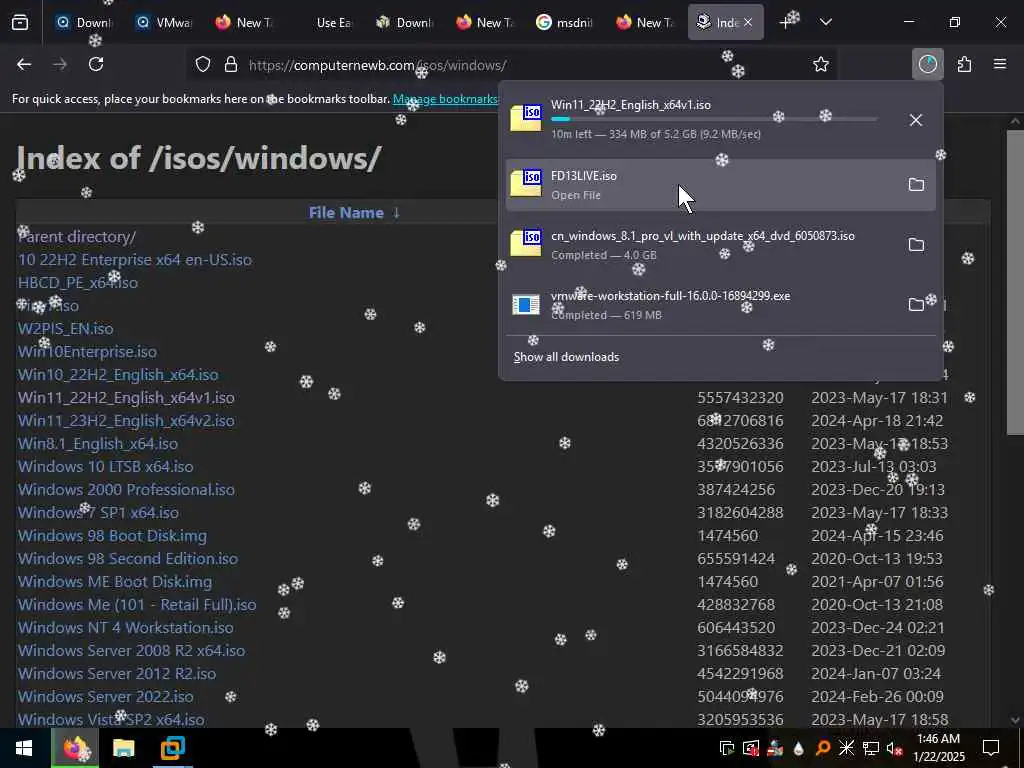The image size is (1024, 768).
Task: Reload the current page
Action: point(96,64)
